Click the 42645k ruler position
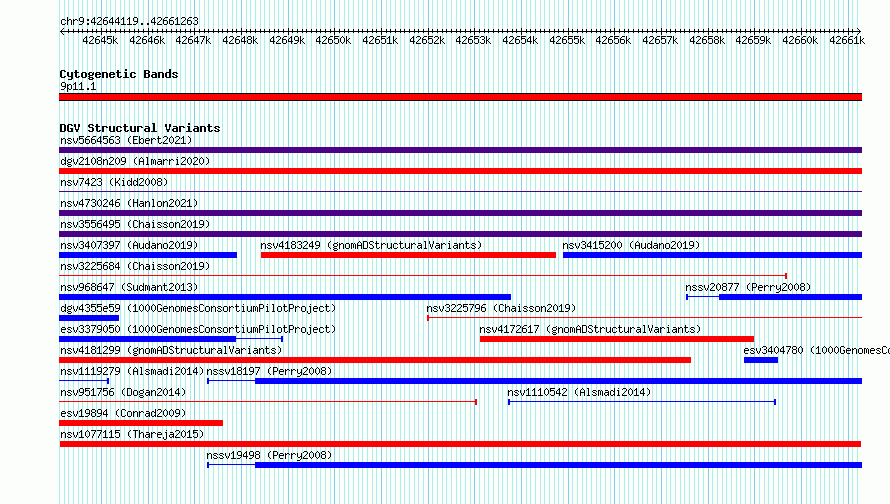 coord(100,40)
